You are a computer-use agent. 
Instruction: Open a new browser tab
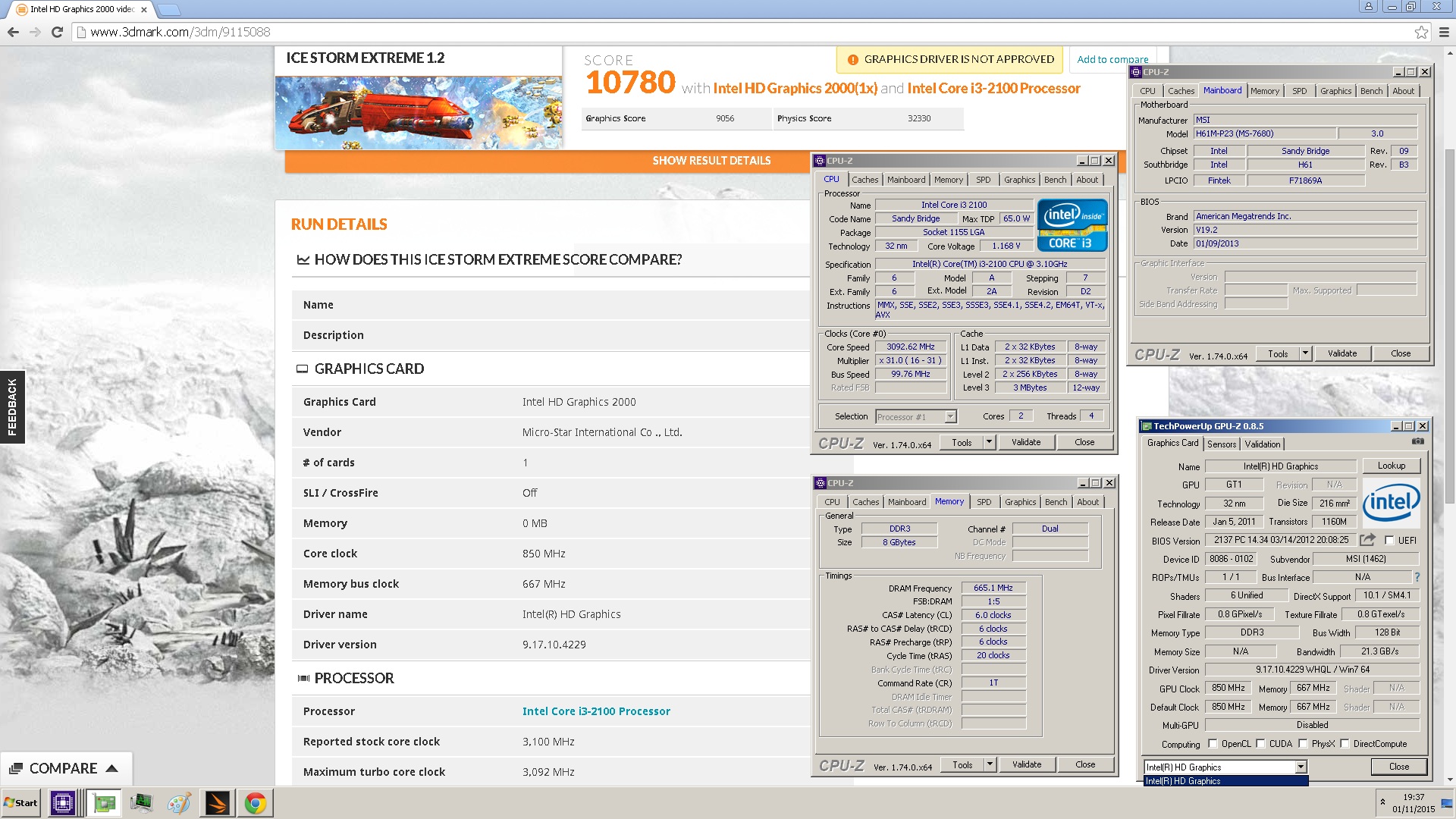[168, 10]
